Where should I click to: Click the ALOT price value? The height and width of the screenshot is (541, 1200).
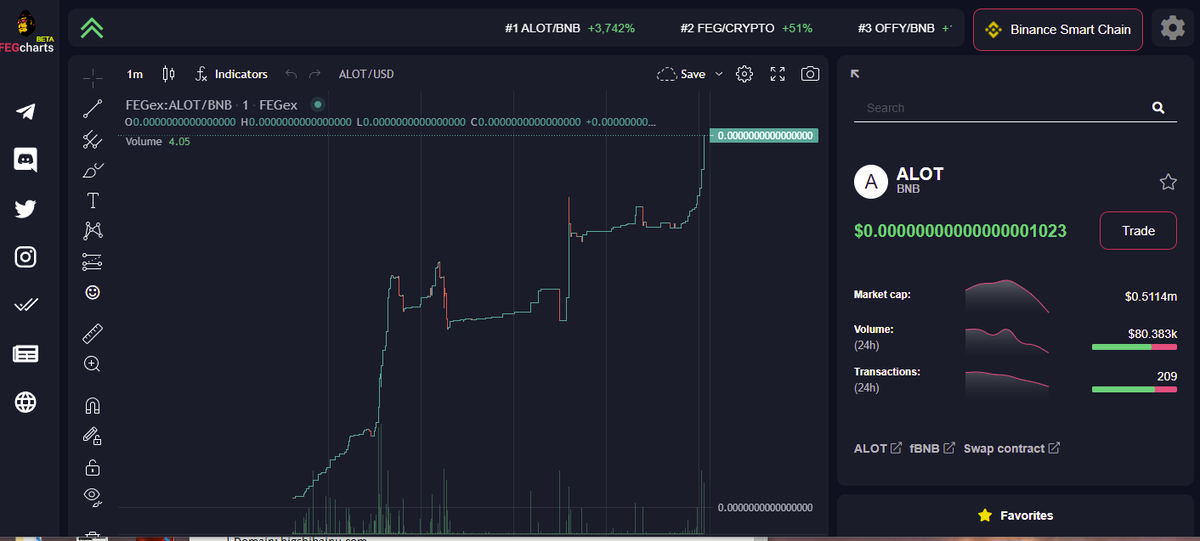960,231
